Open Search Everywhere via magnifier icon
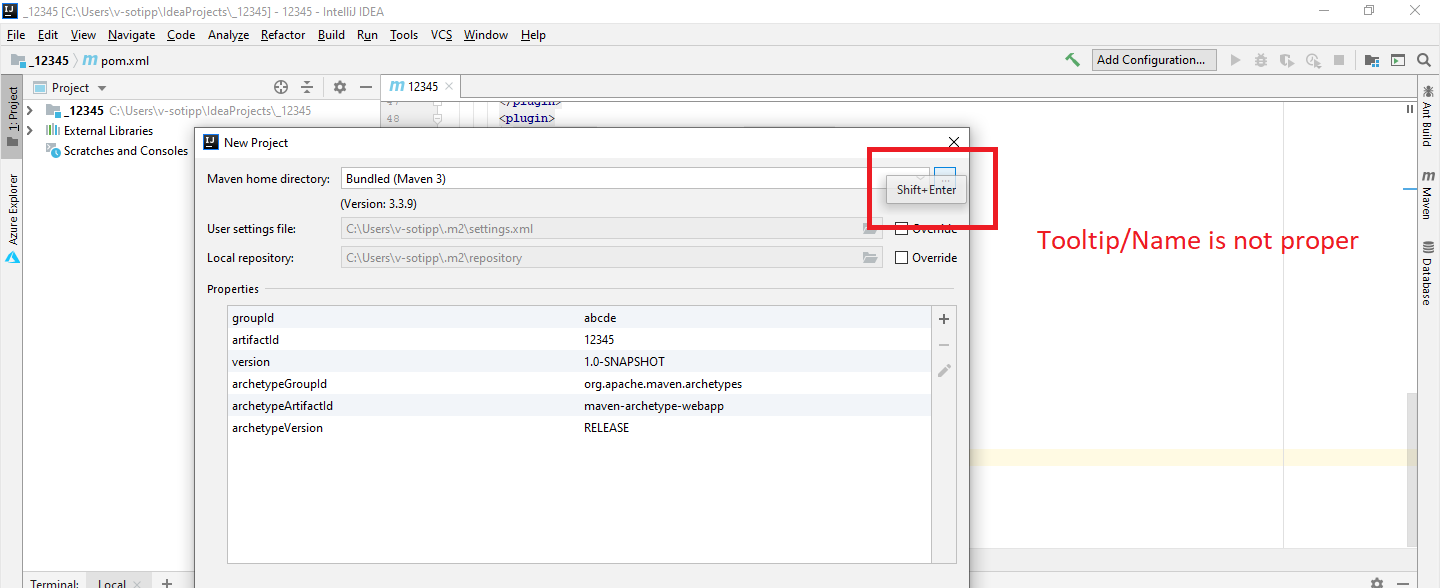Viewport: 1440px width, 588px height. [x=1424, y=60]
